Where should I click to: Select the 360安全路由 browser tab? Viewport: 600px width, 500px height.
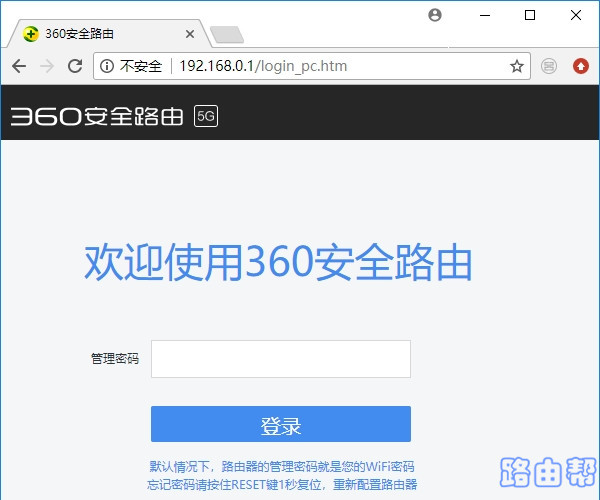(x=100, y=33)
